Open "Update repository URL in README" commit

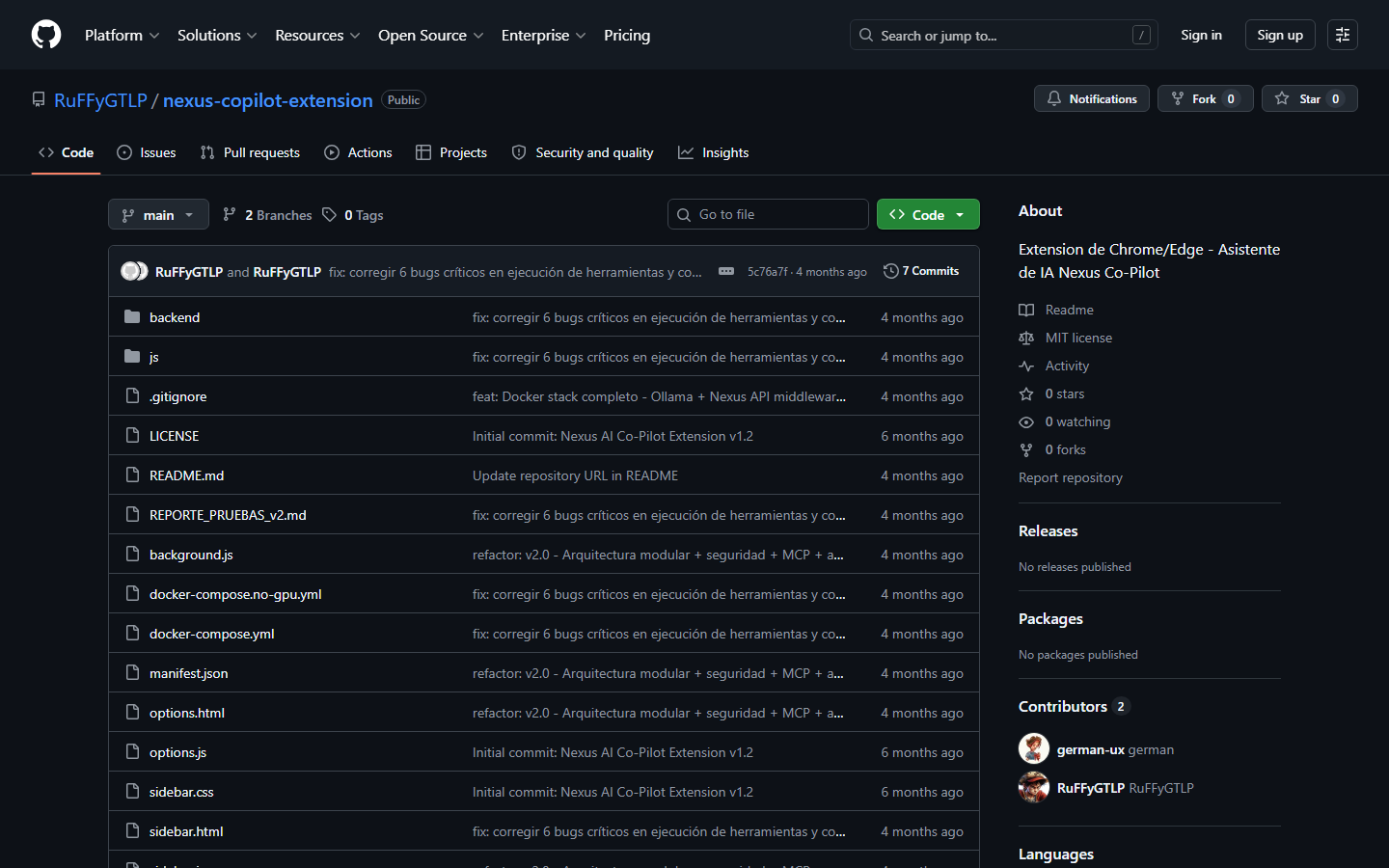pos(575,475)
